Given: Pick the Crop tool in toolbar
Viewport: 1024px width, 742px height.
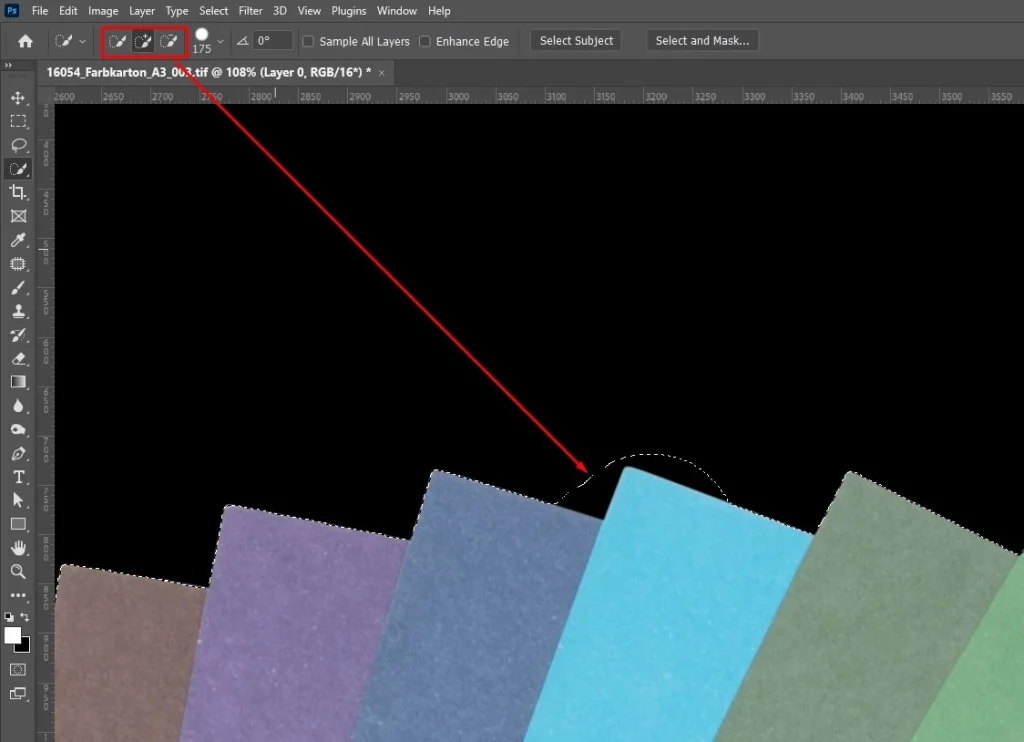Looking at the screenshot, I should (x=18, y=192).
